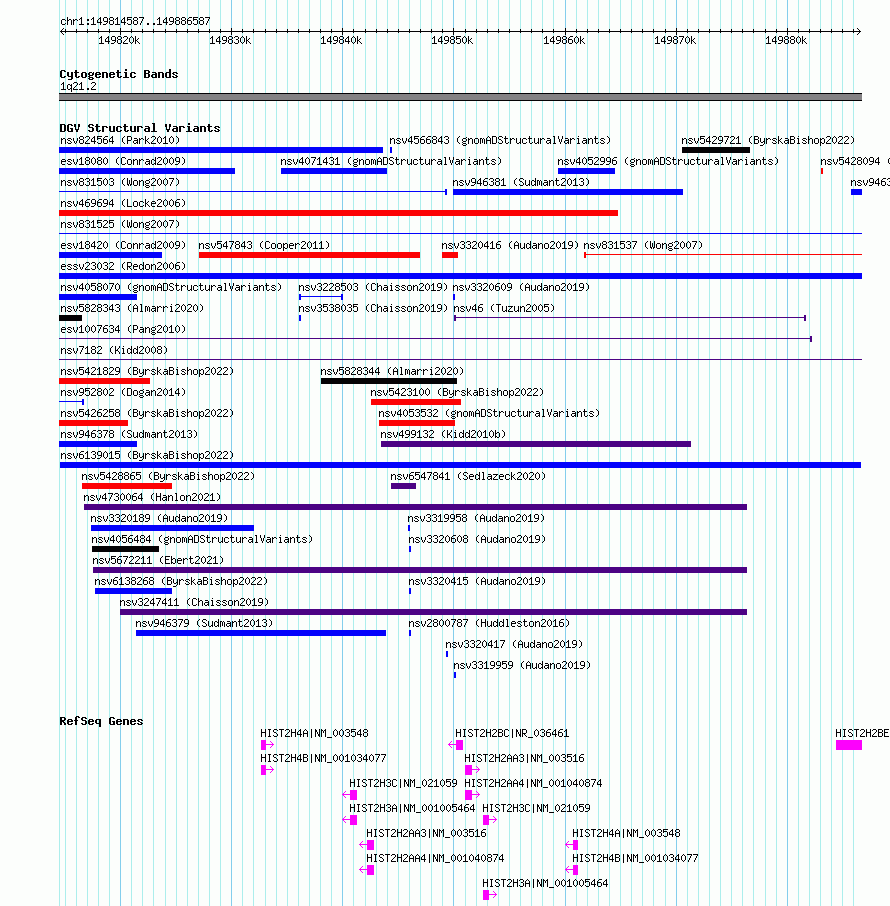
Task: Open nsv46 (Tuzun2005) variant label
Action: (504, 308)
